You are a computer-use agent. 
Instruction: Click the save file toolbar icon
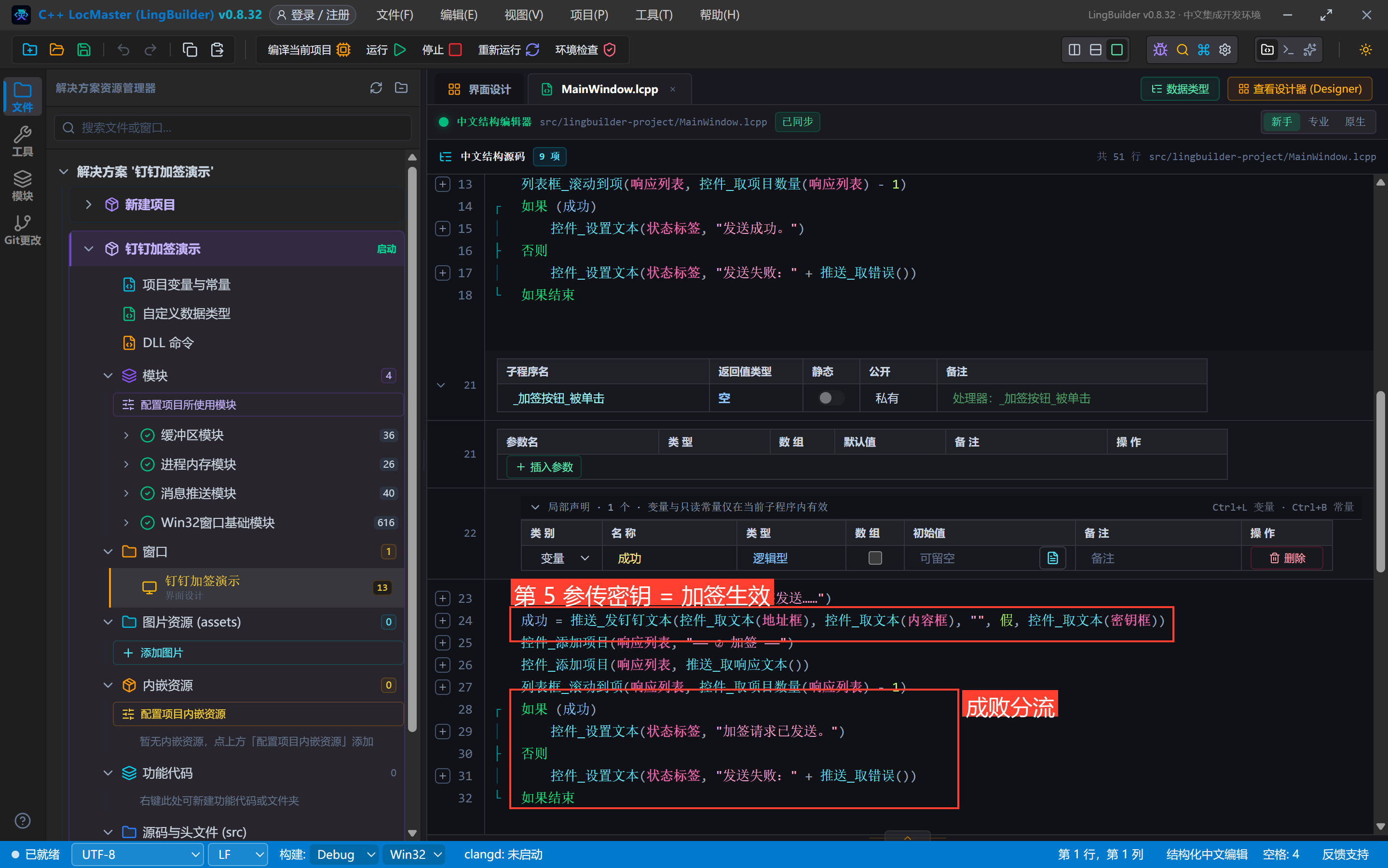click(84, 50)
